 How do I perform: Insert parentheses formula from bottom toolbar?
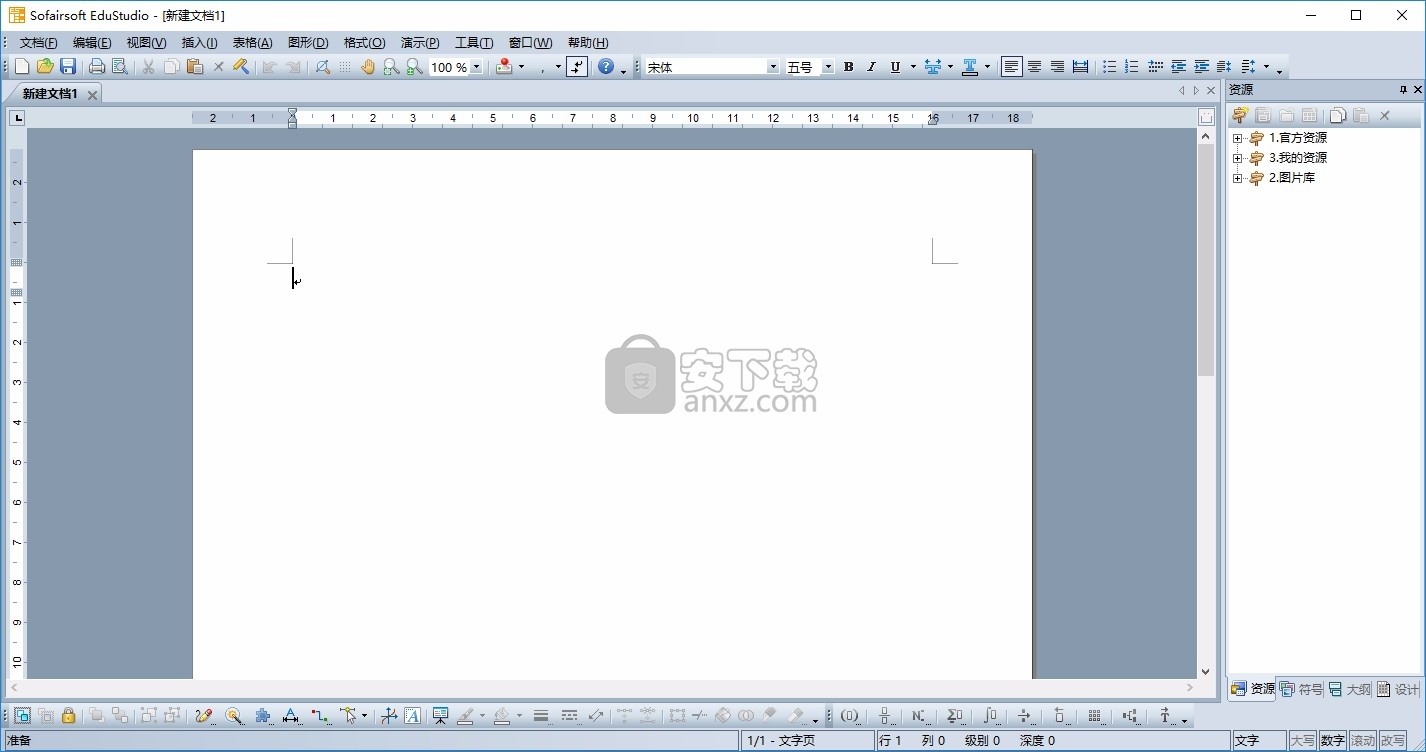pyautogui.click(x=849, y=716)
